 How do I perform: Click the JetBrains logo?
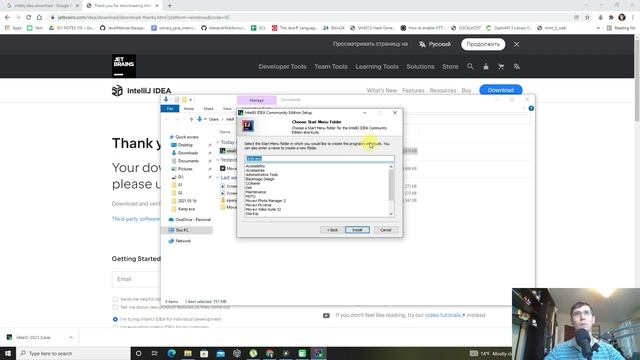[x=124, y=66]
